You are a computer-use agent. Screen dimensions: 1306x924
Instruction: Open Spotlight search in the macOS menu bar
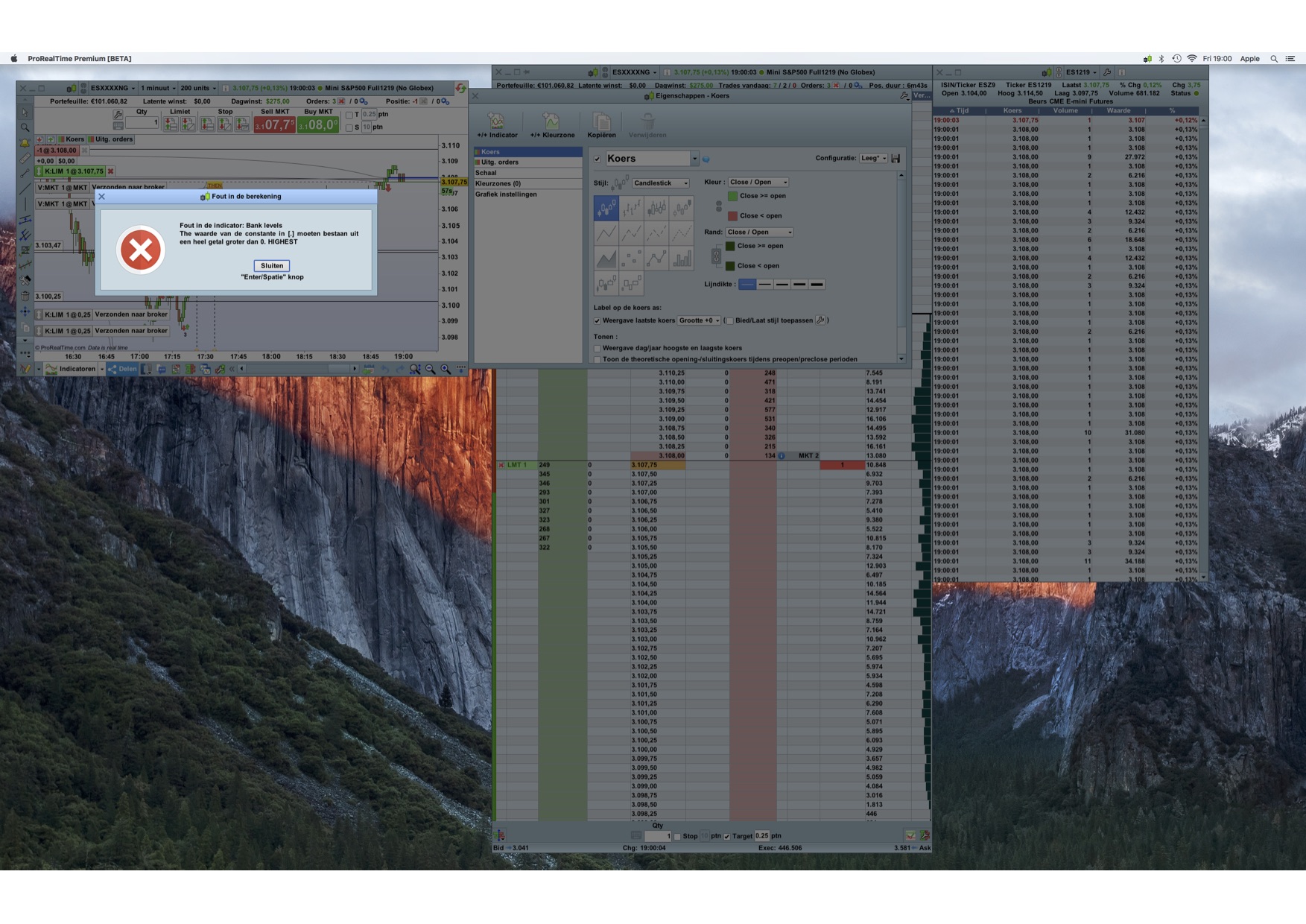click(1274, 59)
